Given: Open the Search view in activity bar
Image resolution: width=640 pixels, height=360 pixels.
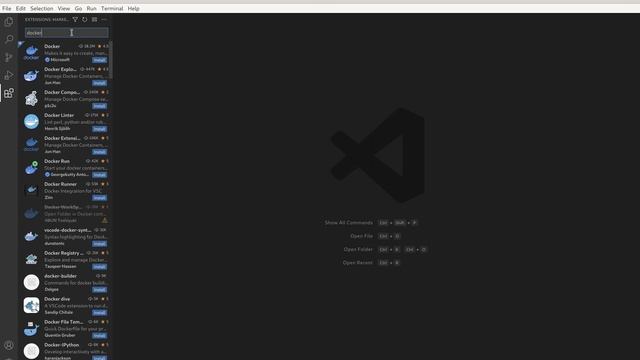Looking at the screenshot, I should (x=9, y=39).
